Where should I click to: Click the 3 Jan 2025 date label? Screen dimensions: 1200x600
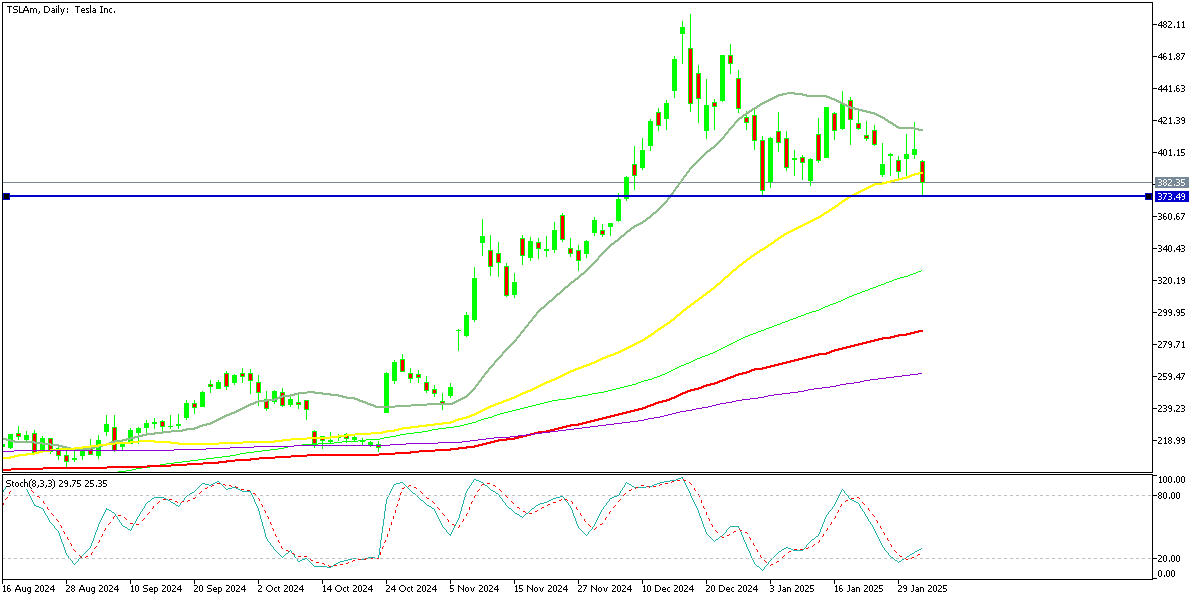click(793, 589)
